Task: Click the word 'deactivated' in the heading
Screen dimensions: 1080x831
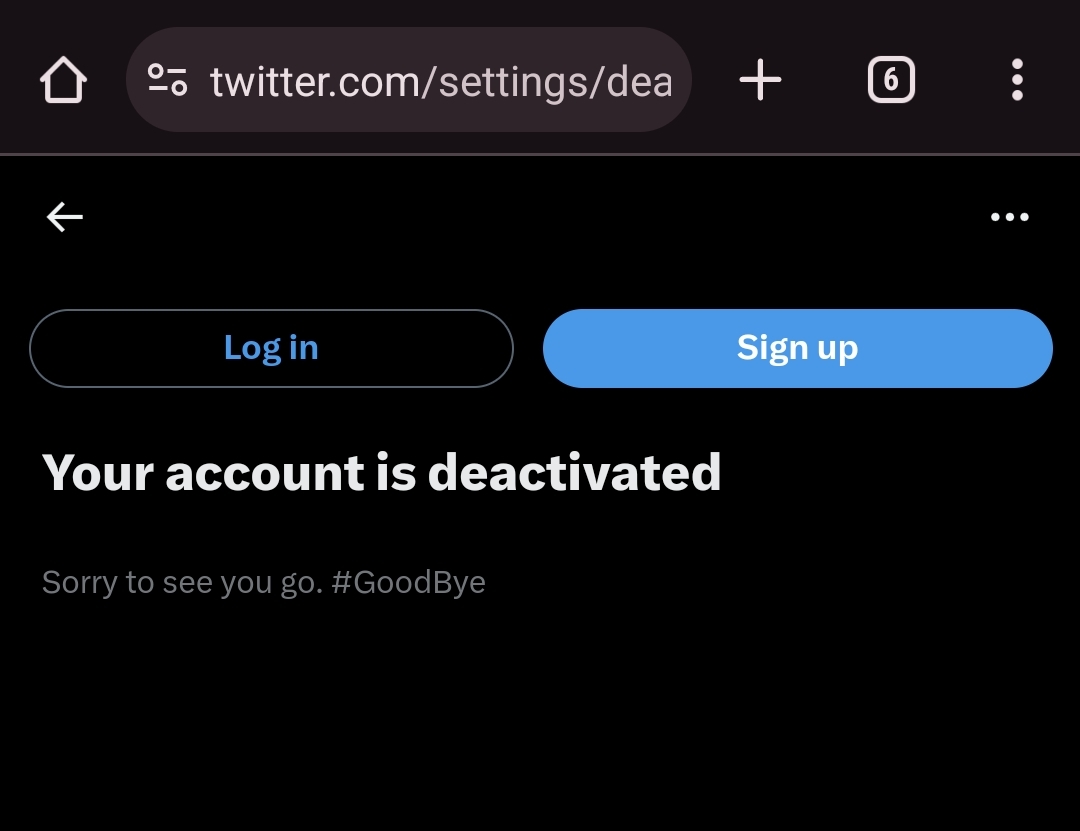Action: click(x=574, y=472)
